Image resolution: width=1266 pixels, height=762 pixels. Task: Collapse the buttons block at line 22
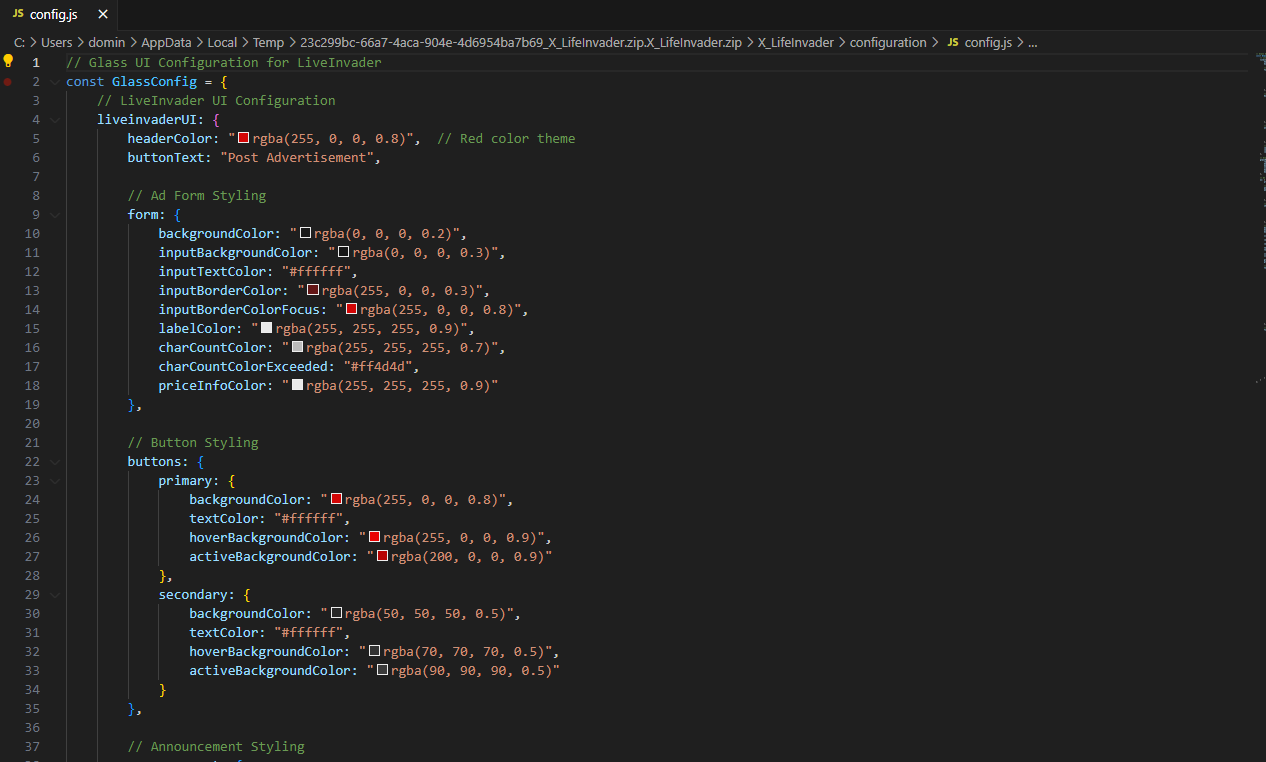pos(55,461)
